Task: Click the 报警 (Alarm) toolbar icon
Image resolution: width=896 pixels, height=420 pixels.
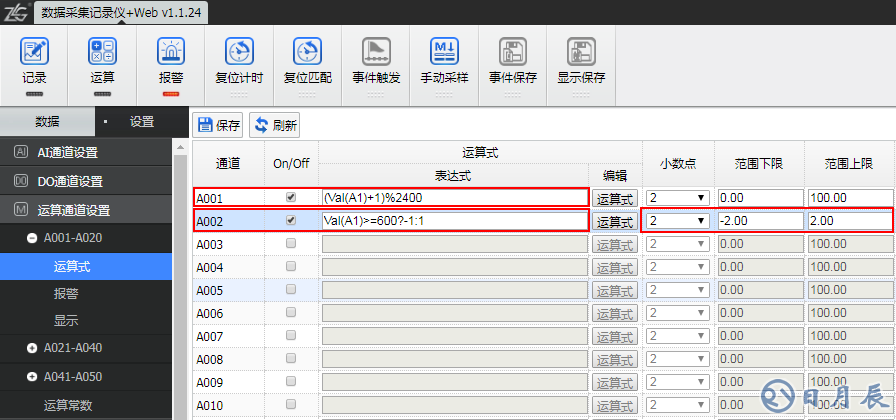Action: [171, 52]
